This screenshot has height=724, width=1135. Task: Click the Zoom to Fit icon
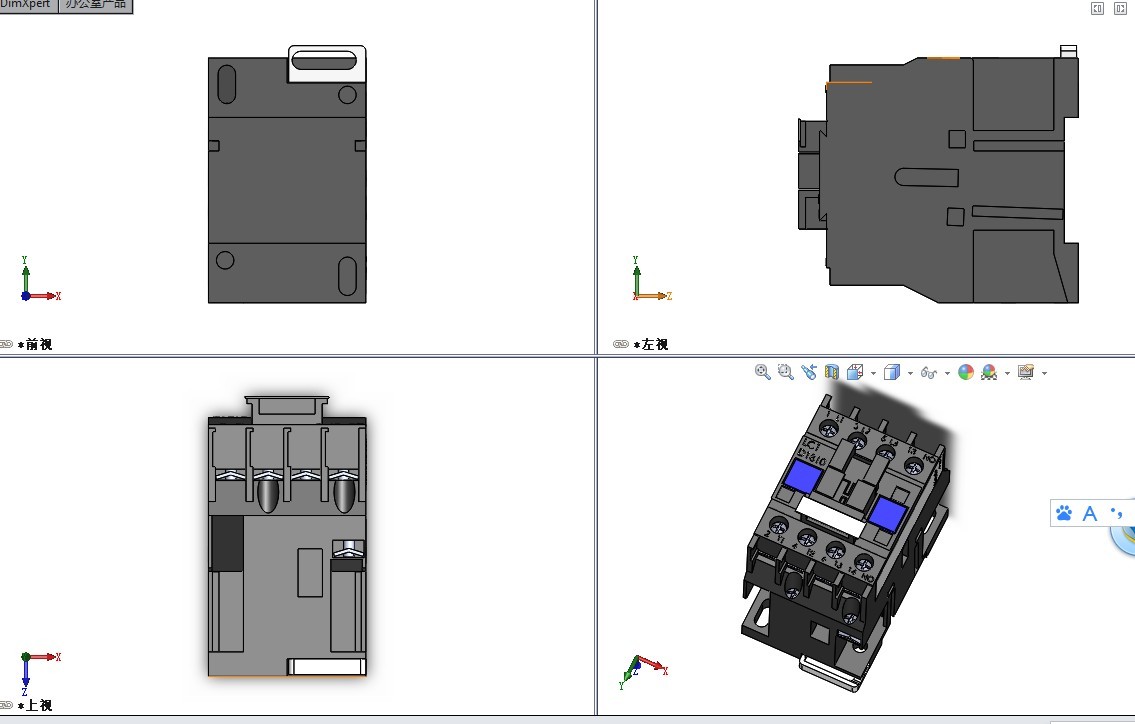pyautogui.click(x=762, y=372)
